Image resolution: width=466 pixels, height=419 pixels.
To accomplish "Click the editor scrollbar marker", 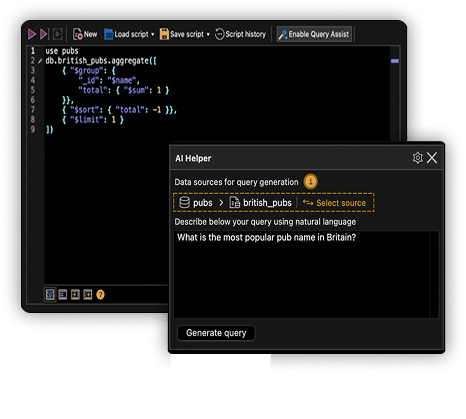I will click(395, 61).
